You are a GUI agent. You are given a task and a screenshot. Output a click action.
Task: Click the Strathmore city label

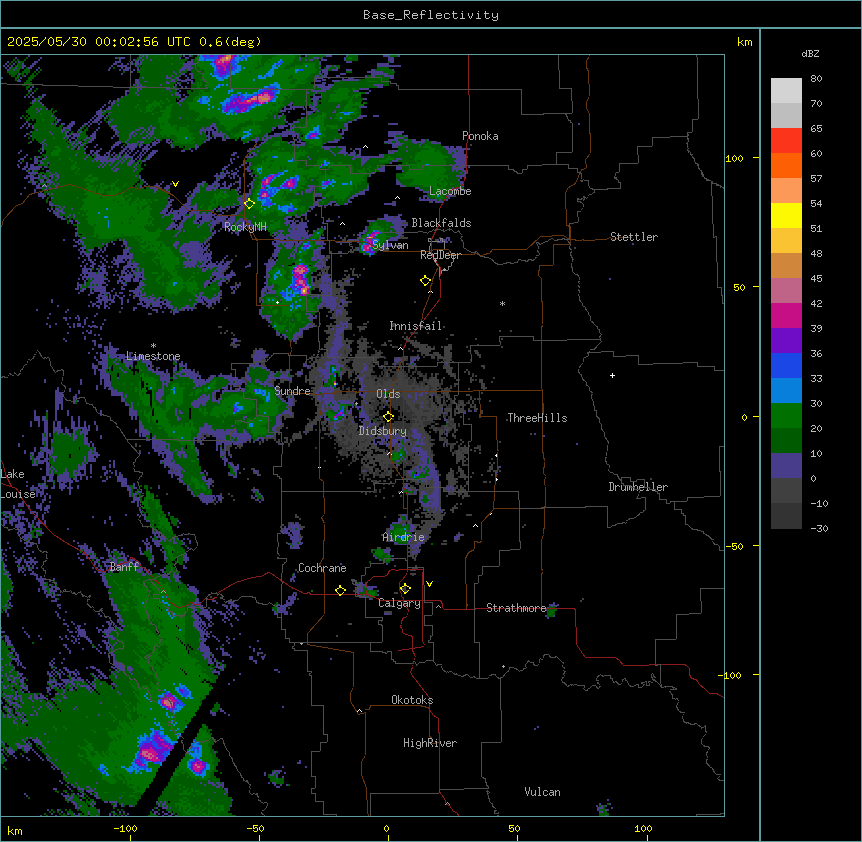click(516, 608)
